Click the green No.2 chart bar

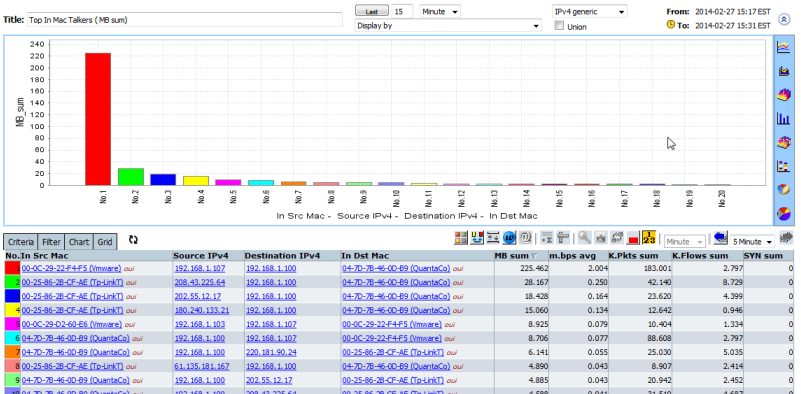coord(131,177)
